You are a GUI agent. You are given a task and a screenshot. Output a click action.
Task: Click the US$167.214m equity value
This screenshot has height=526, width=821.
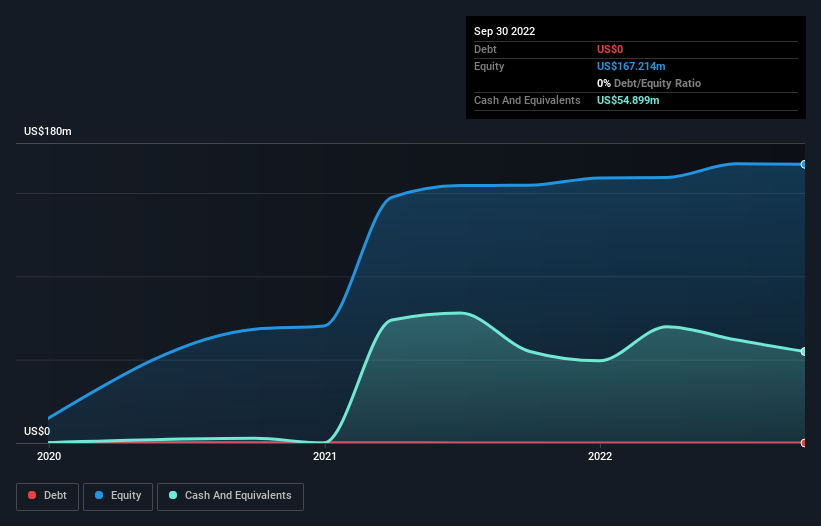[x=631, y=66]
